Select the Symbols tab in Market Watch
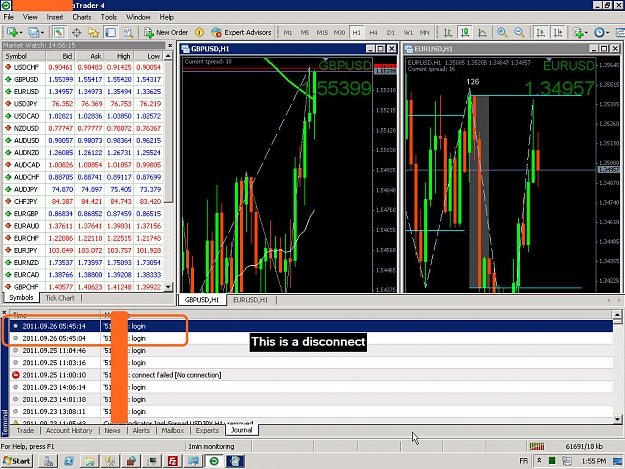 point(21,298)
